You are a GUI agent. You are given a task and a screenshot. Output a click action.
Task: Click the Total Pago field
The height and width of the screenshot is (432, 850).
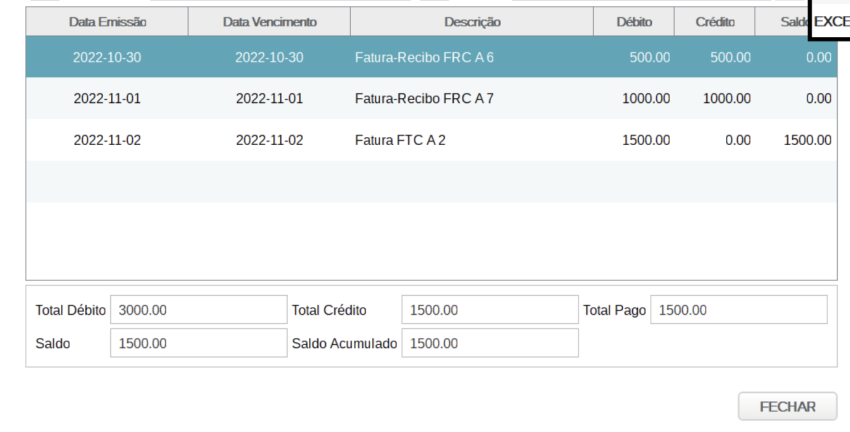click(x=738, y=310)
